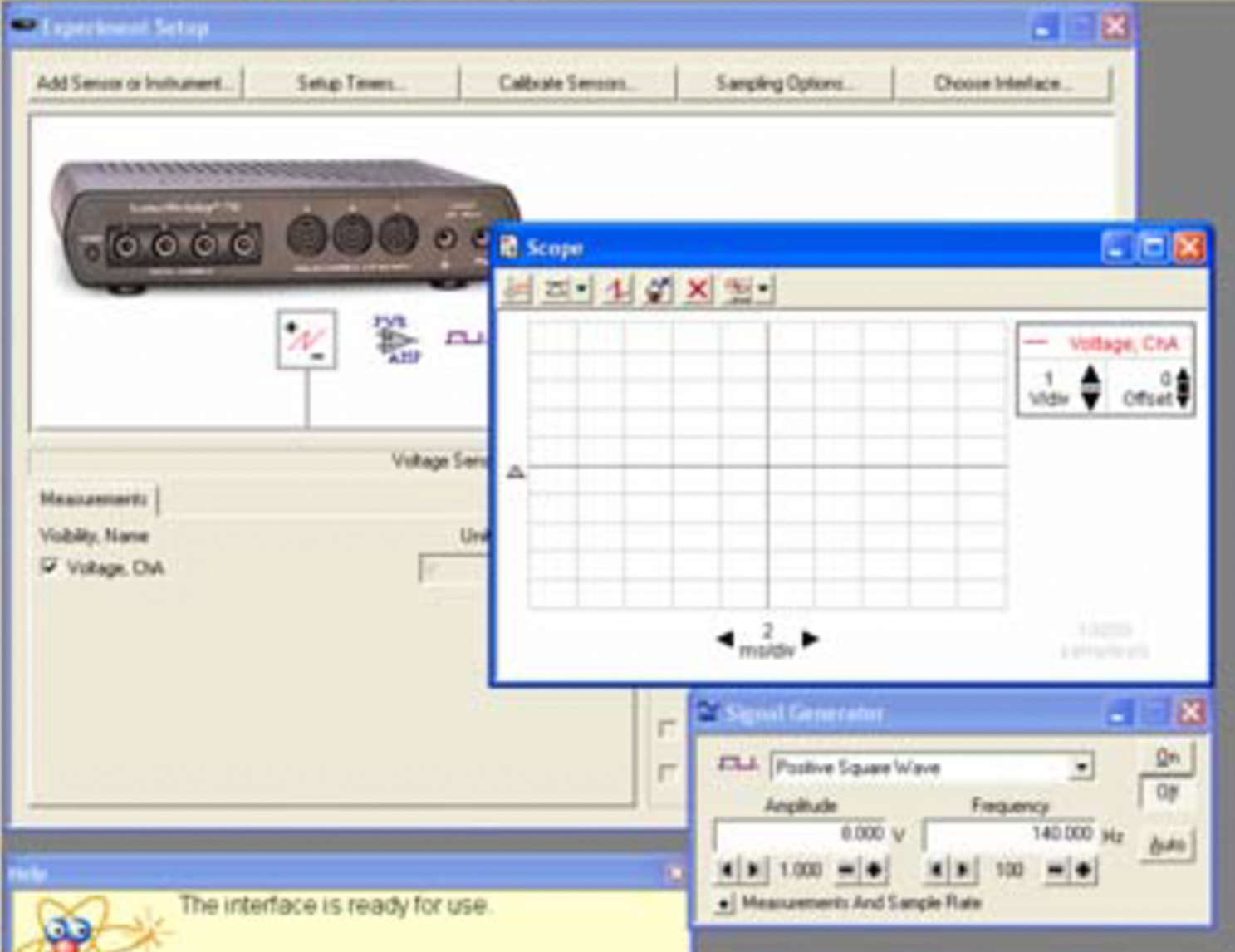Open the dropdown arrow beside the second Scope toolbar icon
1235x952 pixels.
pos(581,290)
